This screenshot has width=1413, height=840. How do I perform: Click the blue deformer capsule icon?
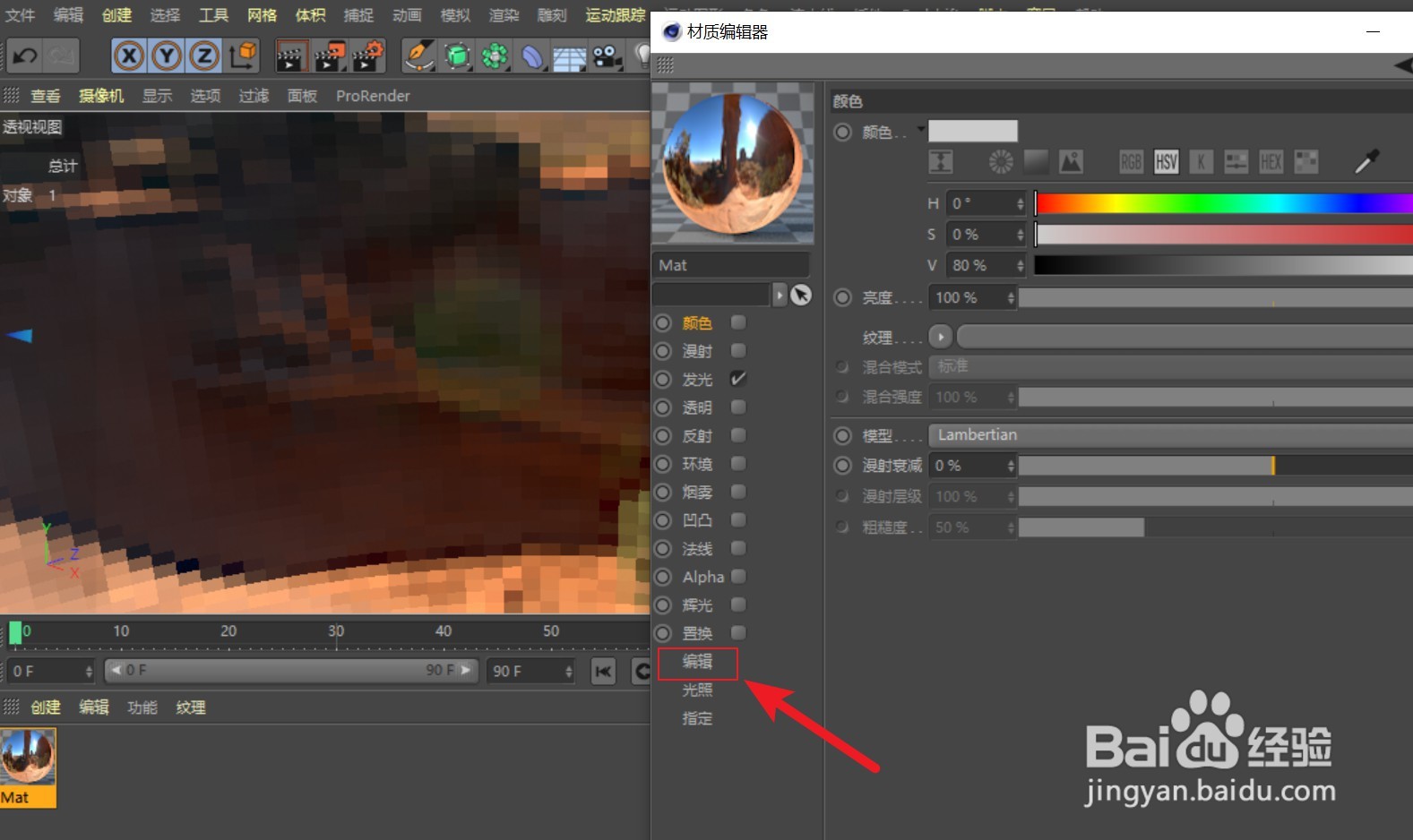(x=532, y=56)
